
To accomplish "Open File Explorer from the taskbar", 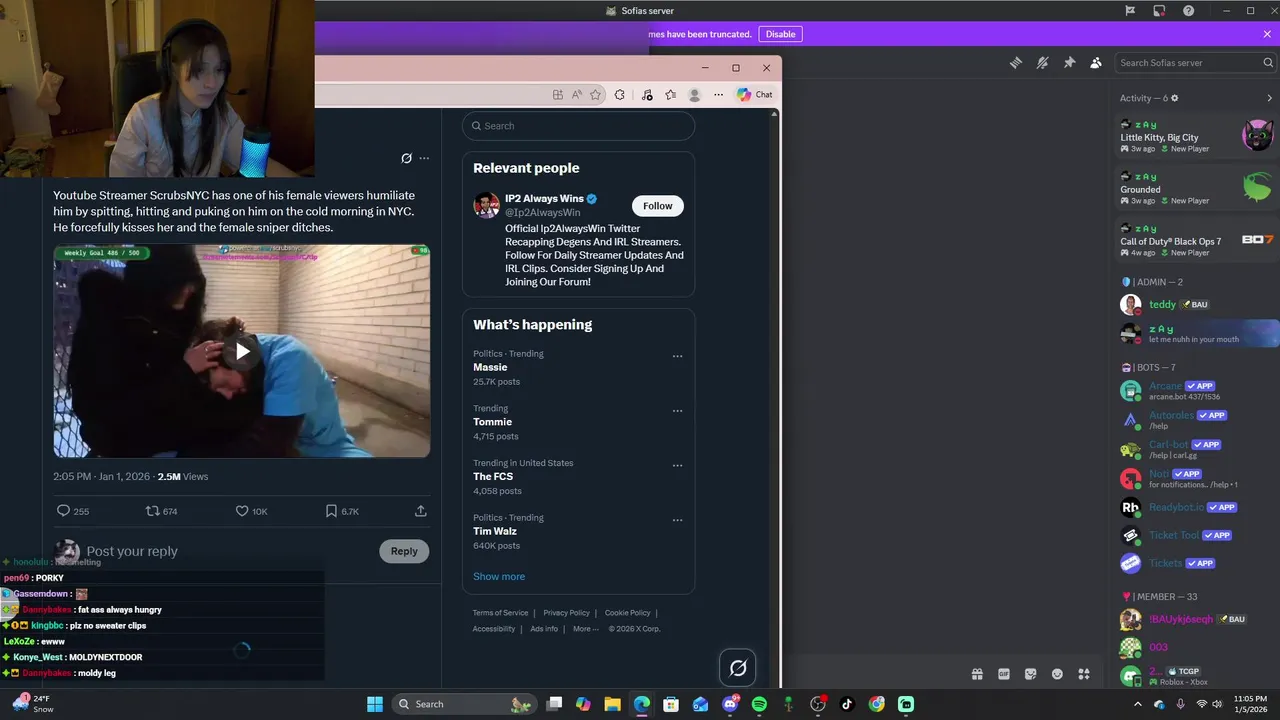I will pyautogui.click(x=612, y=704).
